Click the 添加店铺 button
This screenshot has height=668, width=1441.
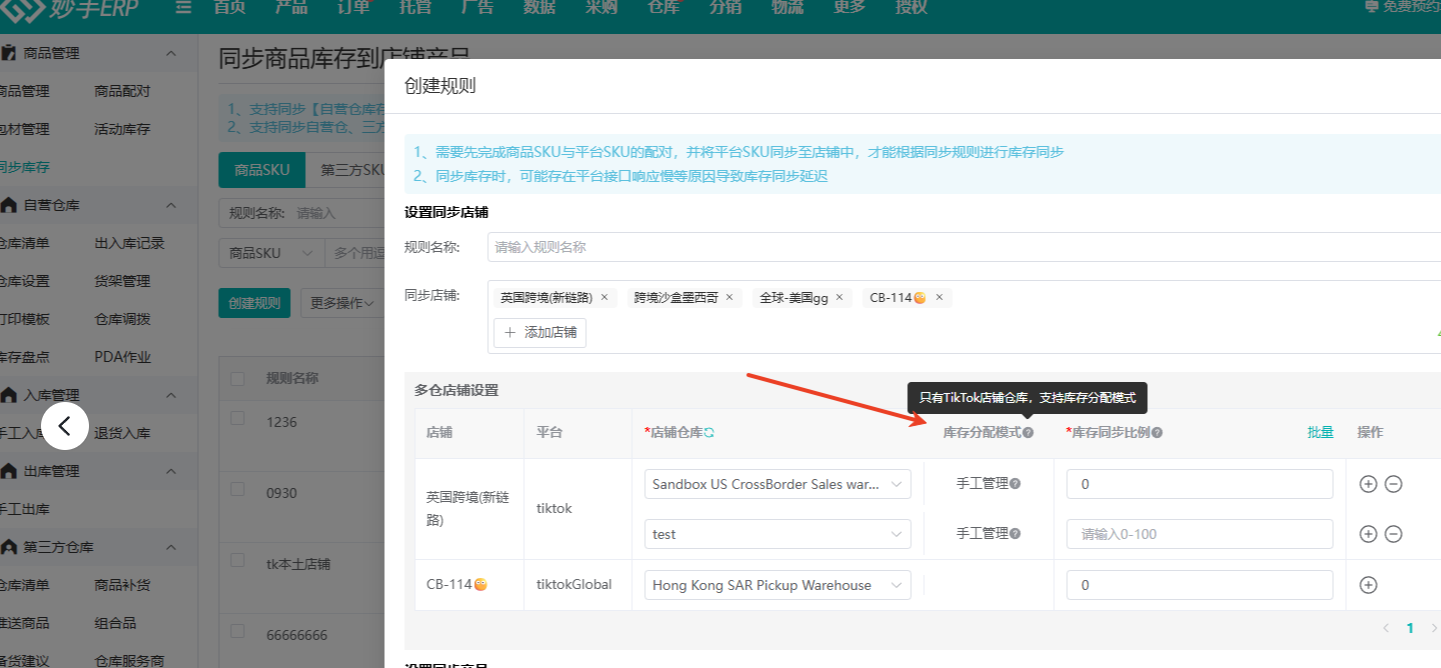pyautogui.click(x=540, y=332)
